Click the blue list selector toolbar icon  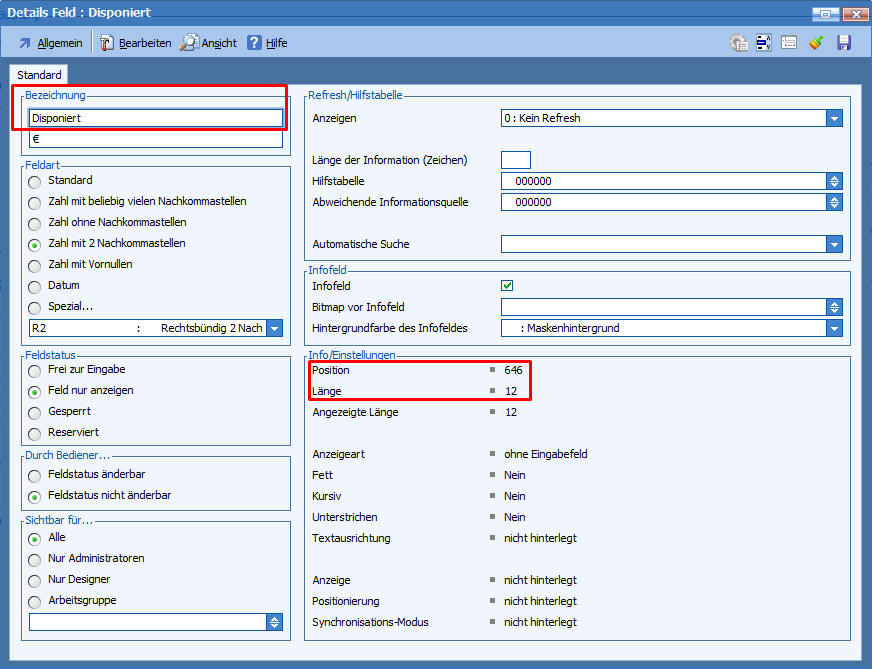pyautogui.click(x=764, y=43)
